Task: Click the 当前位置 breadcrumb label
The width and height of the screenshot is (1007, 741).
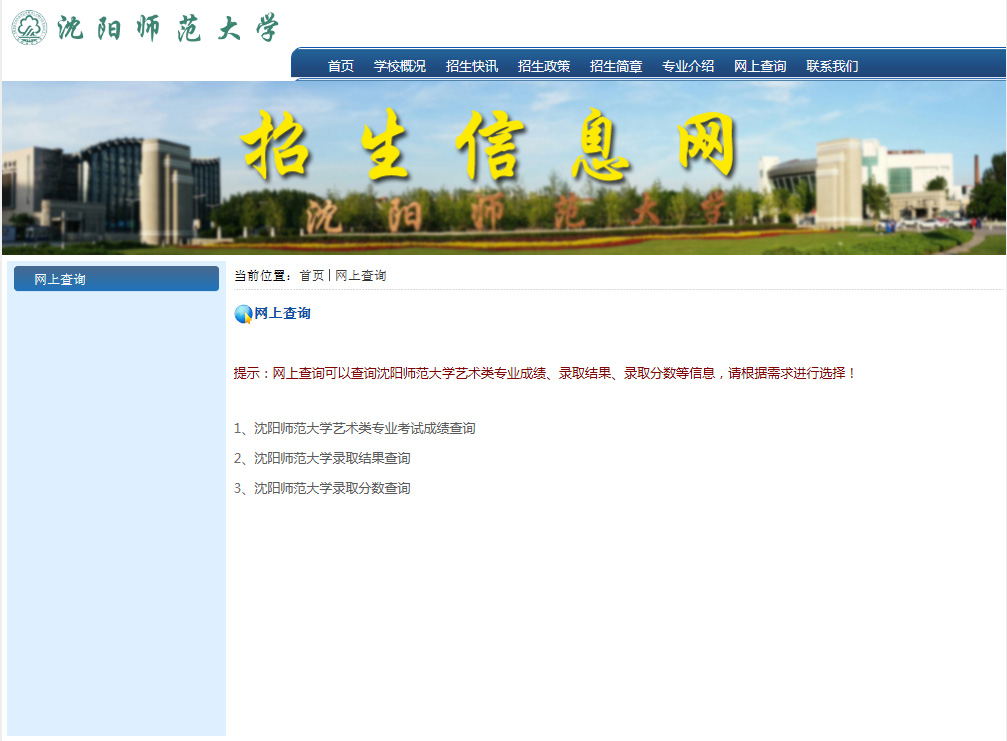Action: (x=263, y=275)
